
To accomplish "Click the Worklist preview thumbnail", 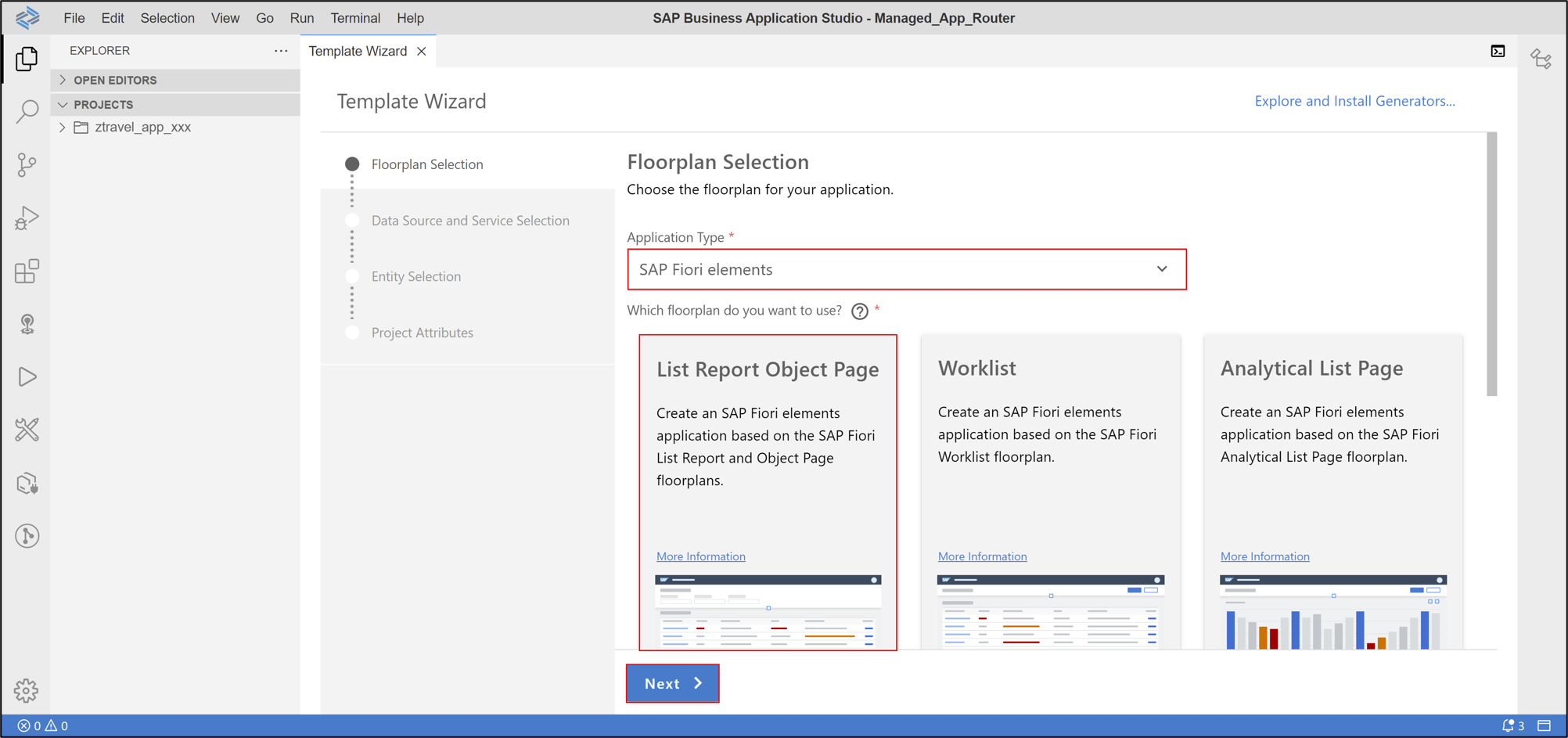I will 1051,612.
